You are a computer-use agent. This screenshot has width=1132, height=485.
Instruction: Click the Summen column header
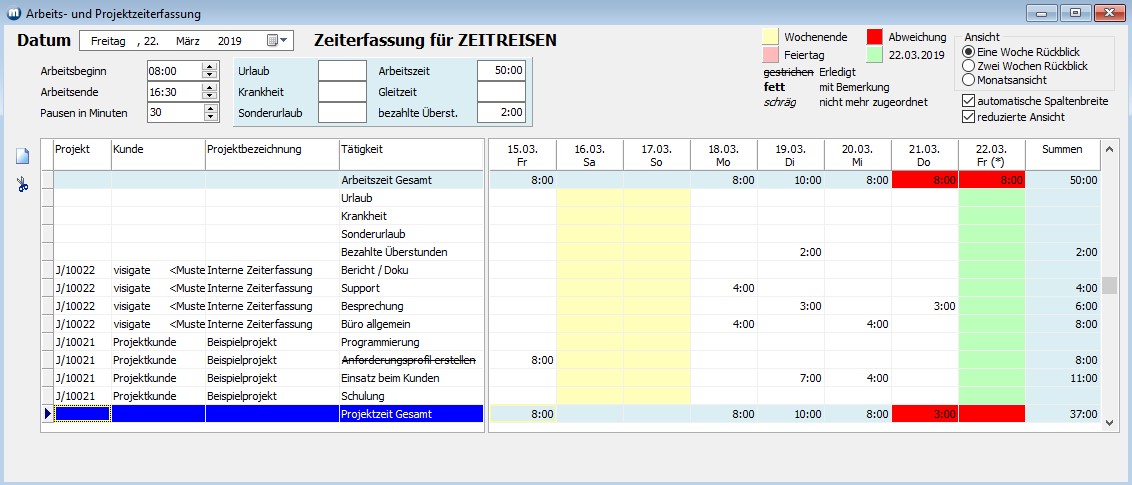click(1061, 149)
